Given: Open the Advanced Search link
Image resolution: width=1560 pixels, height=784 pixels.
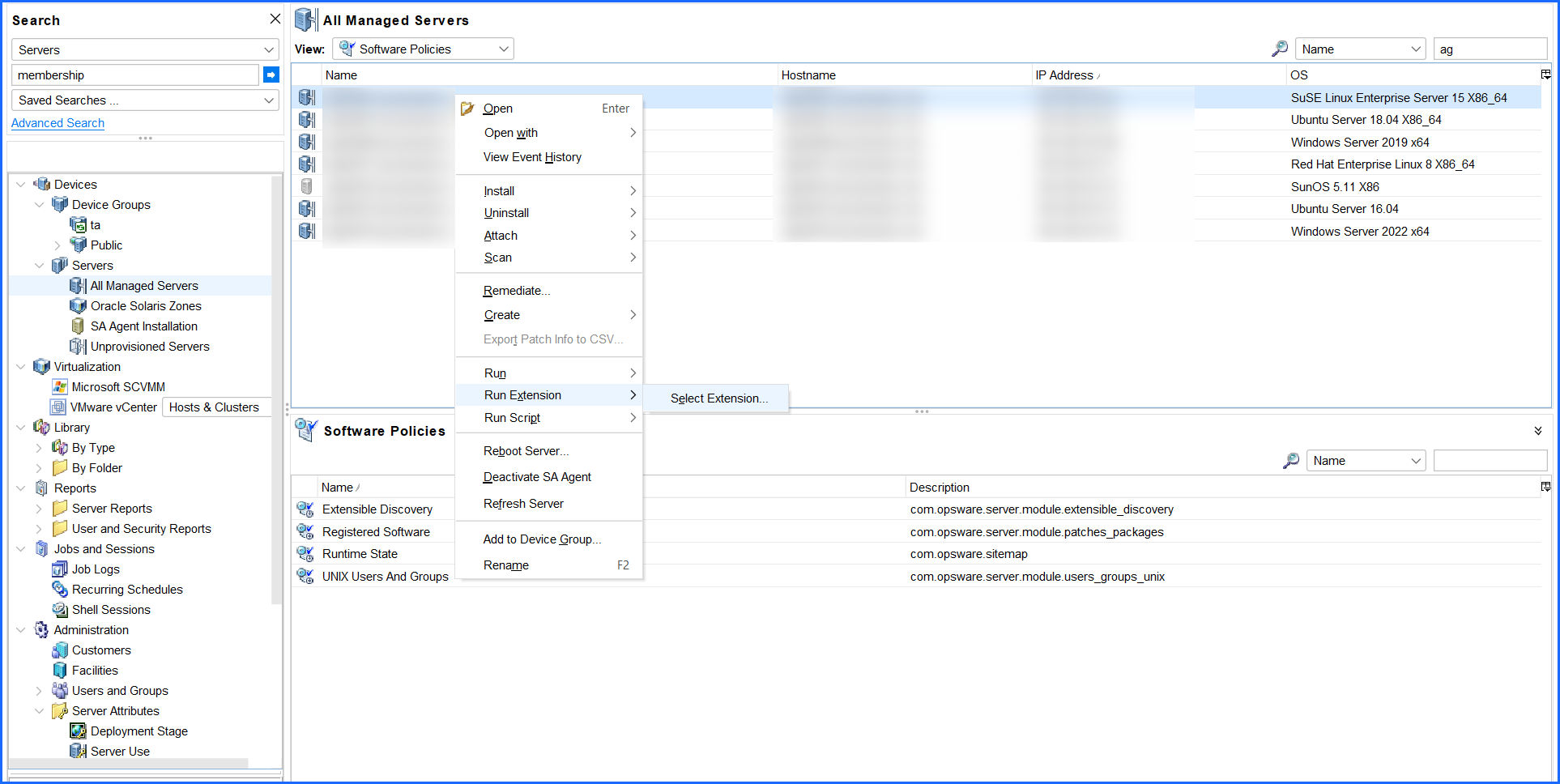Looking at the screenshot, I should tap(58, 122).
